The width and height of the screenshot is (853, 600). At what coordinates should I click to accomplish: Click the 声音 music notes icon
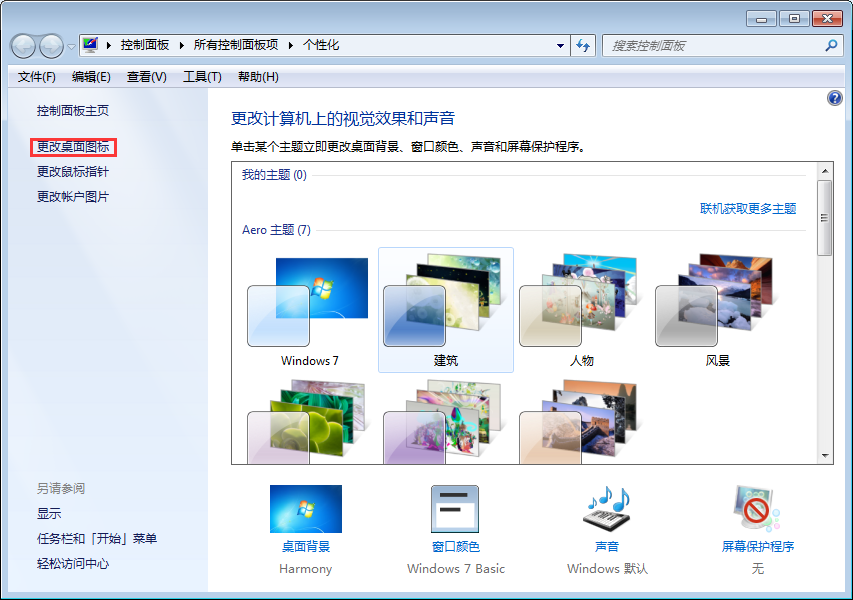[x=608, y=509]
